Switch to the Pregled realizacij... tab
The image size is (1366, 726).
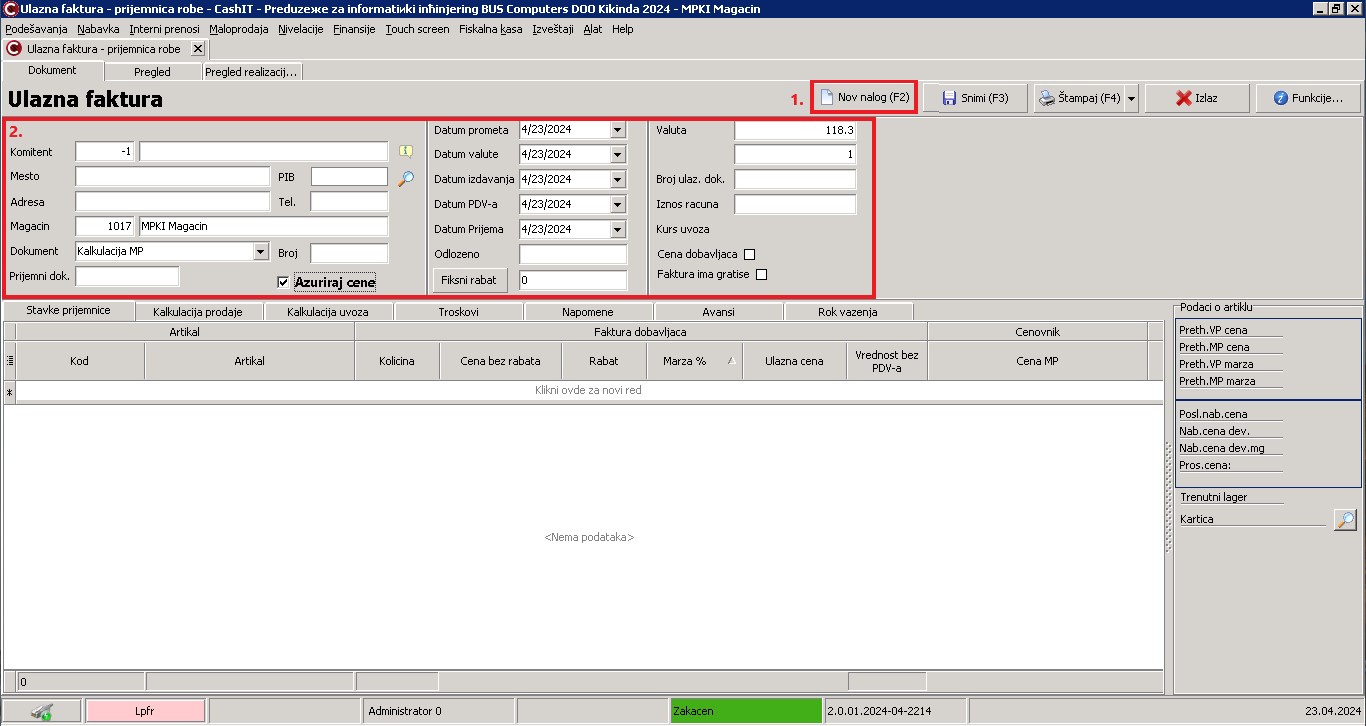click(x=251, y=72)
